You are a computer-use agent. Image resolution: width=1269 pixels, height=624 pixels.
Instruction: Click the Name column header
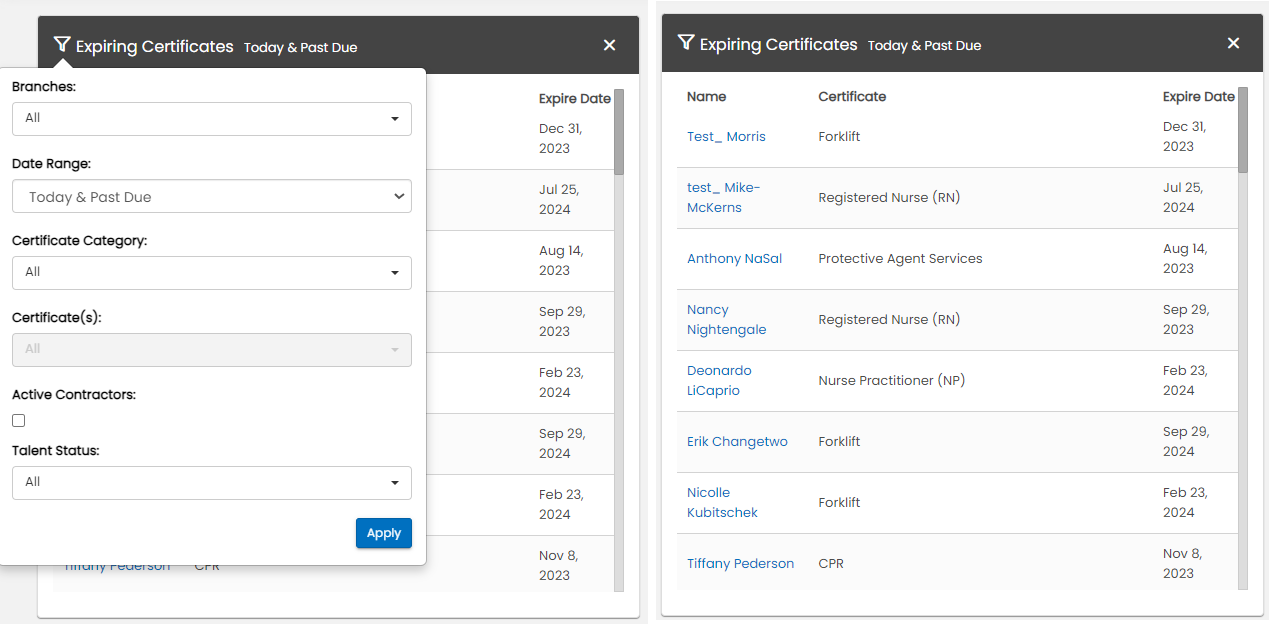point(706,97)
